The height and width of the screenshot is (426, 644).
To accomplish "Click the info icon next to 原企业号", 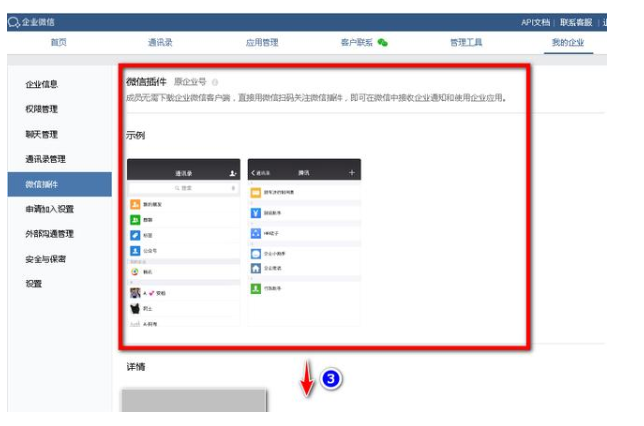I will tap(215, 83).
